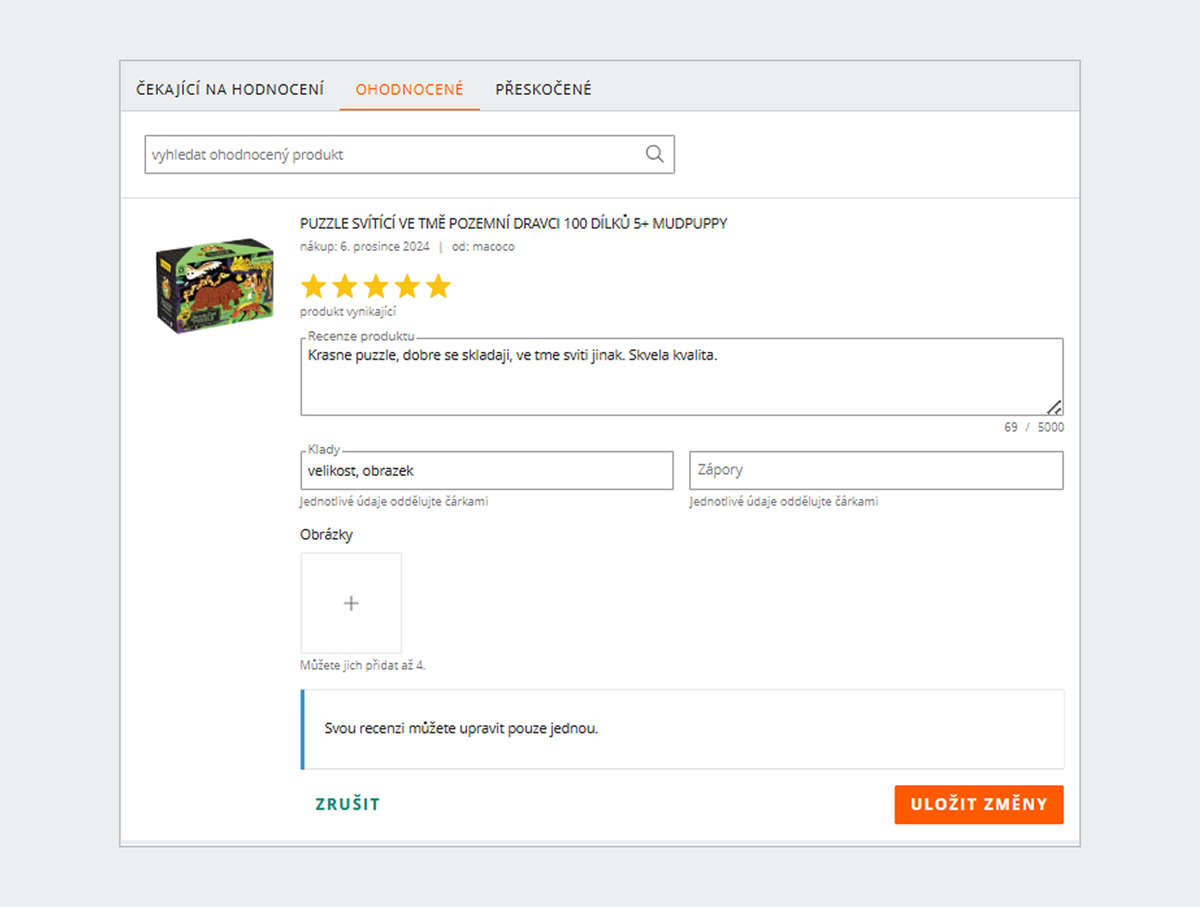The height and width of the screenshot is (907, 1200).
Task: Click the PUZZLE SVÍTÍCÍ VE TMĚ product title
Action: click(514, 223)
